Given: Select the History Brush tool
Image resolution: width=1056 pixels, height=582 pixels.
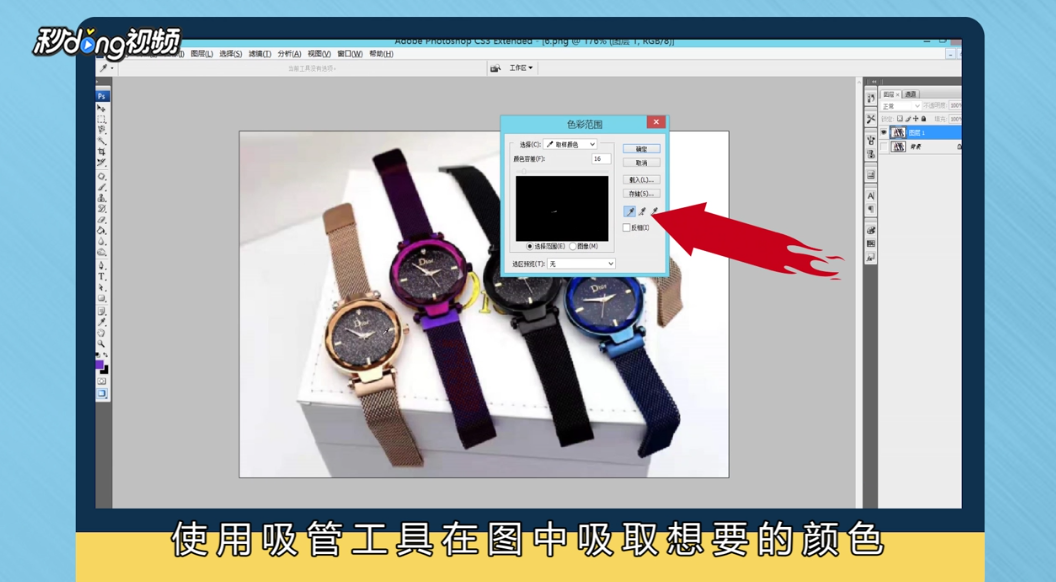Looking at the screenshot, I should (x=102, y=209).
